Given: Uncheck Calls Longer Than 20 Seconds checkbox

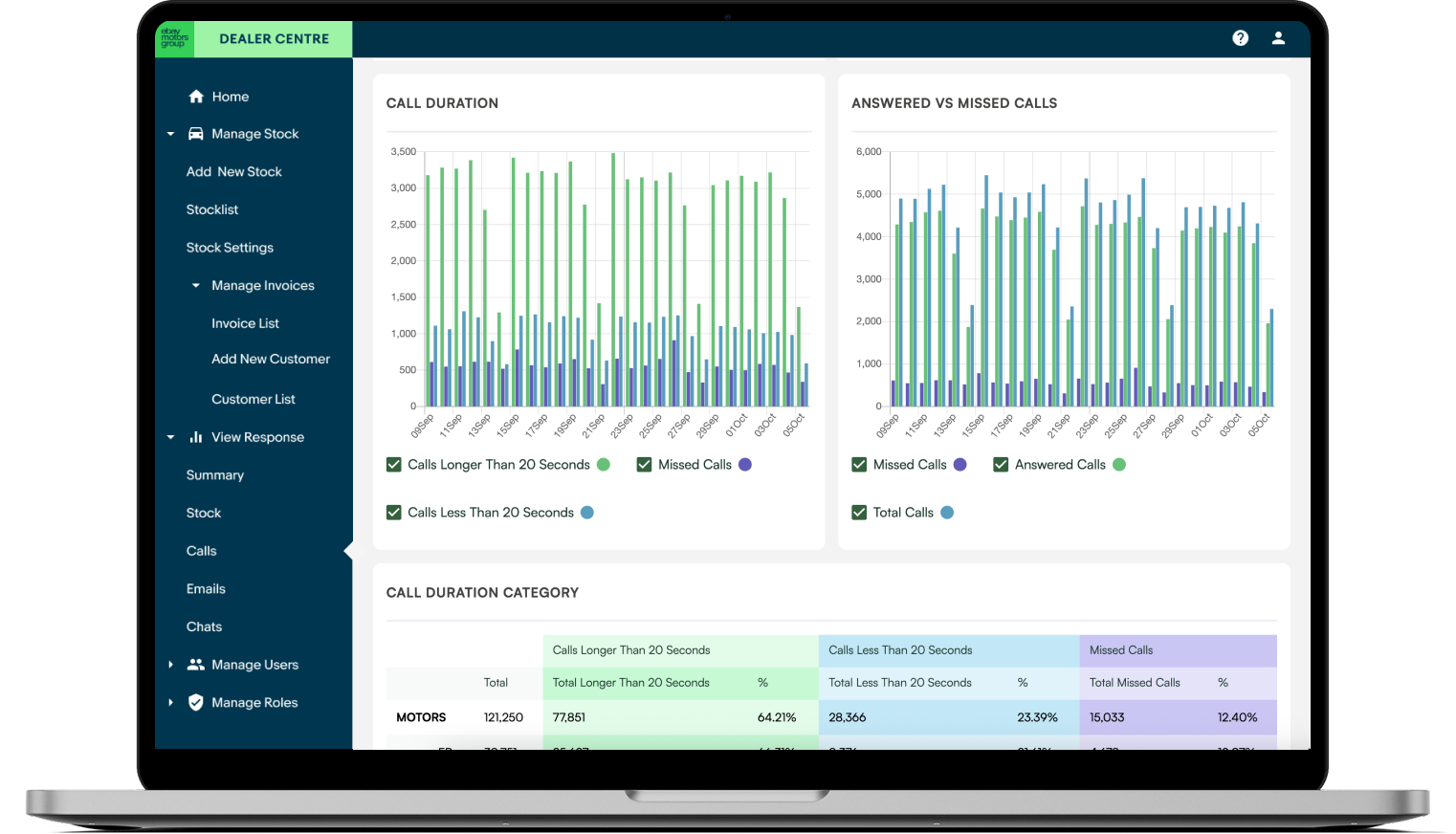Looking at the screenshot, I should [394, 465].
